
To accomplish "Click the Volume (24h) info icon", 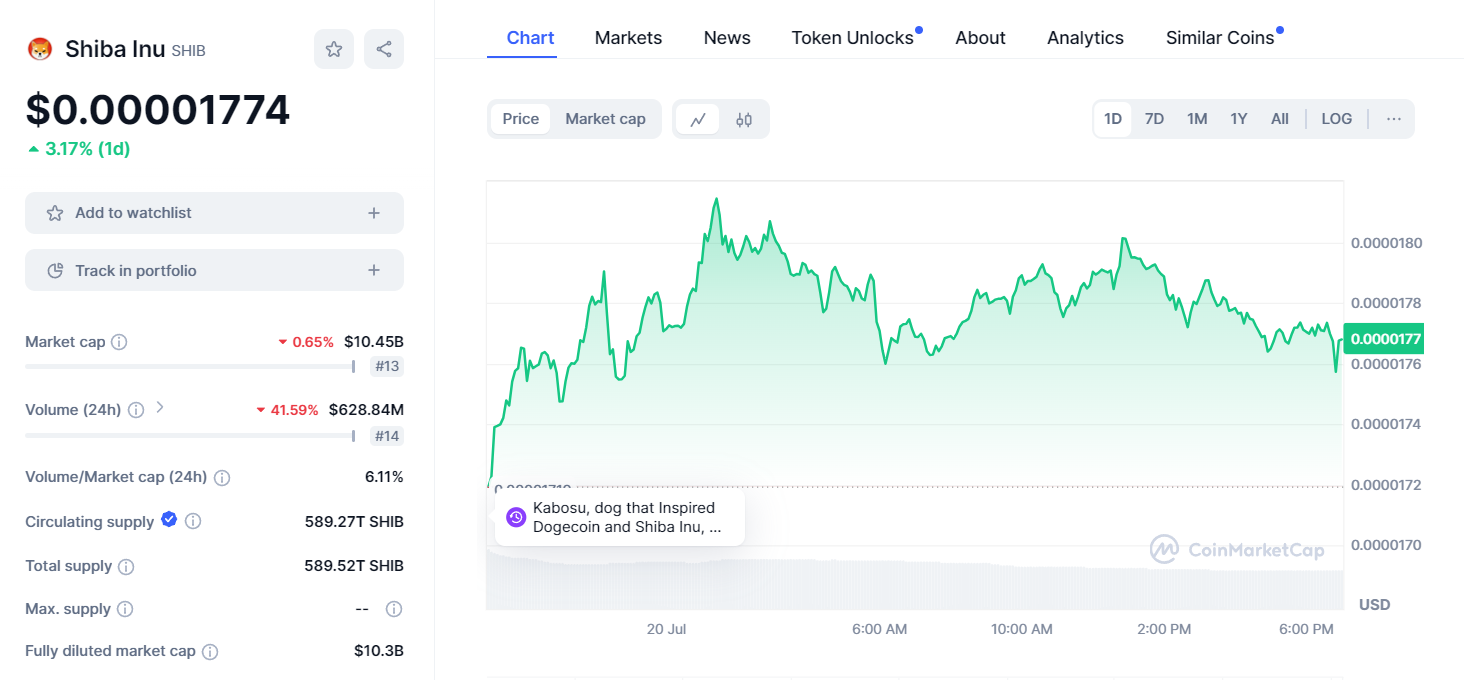I will pyautogui.click(x=136, y=410).
